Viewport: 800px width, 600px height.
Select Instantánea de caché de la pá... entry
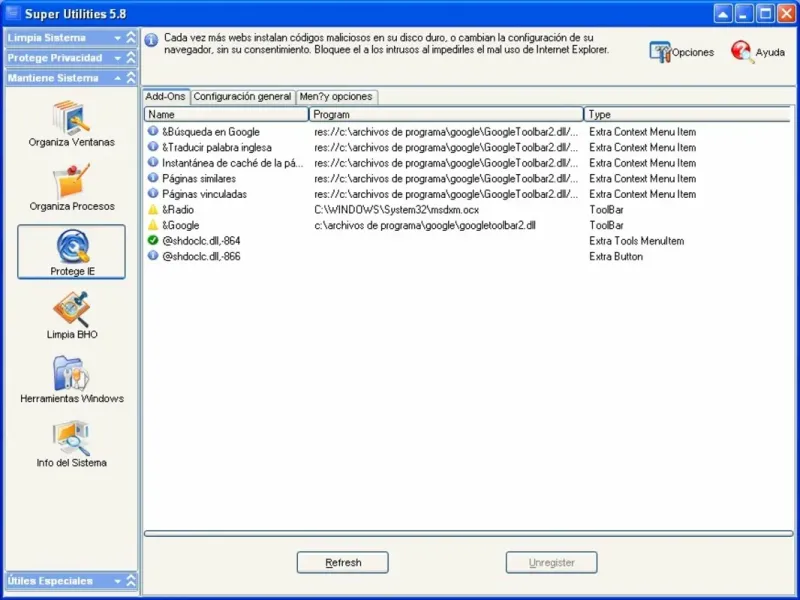(x=233, y=163)
